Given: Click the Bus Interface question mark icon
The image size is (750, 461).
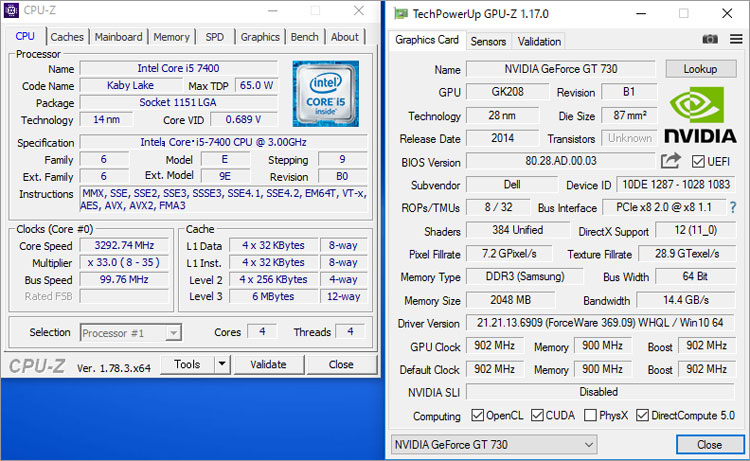Looking at the screenshot, I should (733, 208).
